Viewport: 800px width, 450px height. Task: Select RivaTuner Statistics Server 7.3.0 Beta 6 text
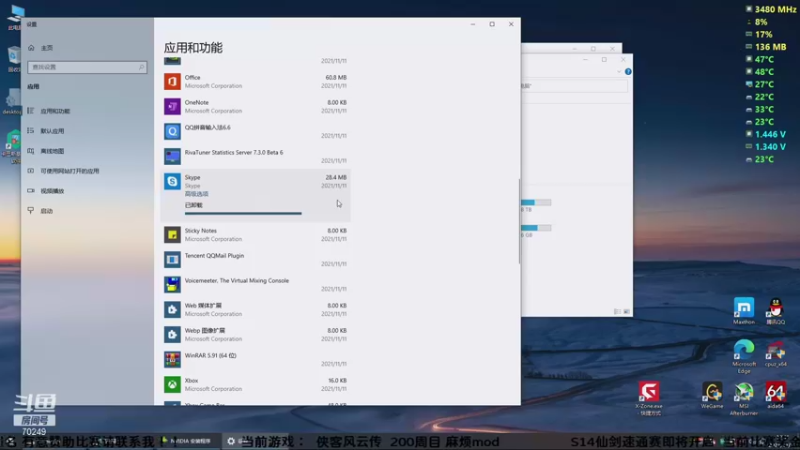tap(234, 153)
